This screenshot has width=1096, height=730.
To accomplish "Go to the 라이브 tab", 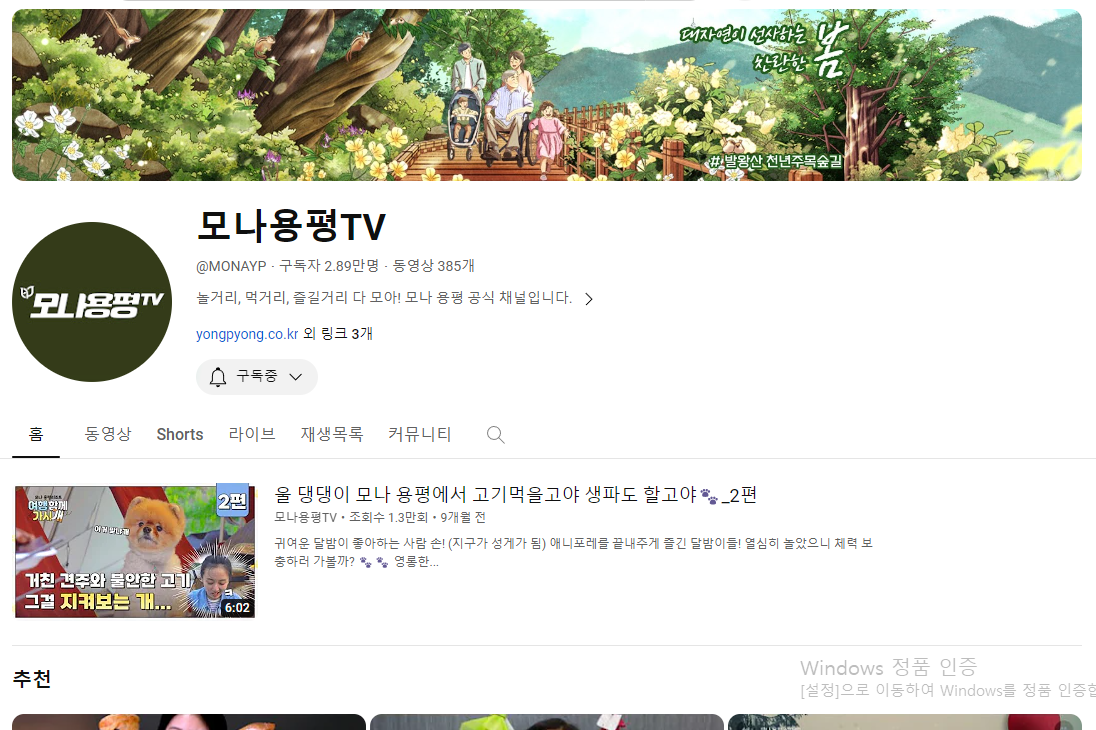I will [252, 435].
